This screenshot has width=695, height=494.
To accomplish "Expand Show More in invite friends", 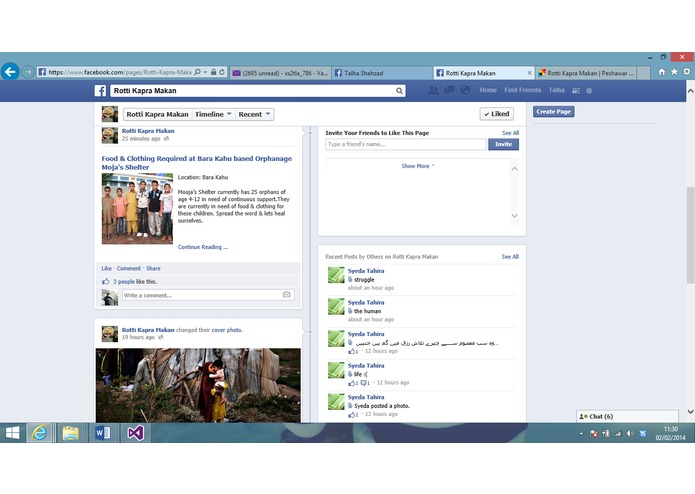I will pos(418,166).
